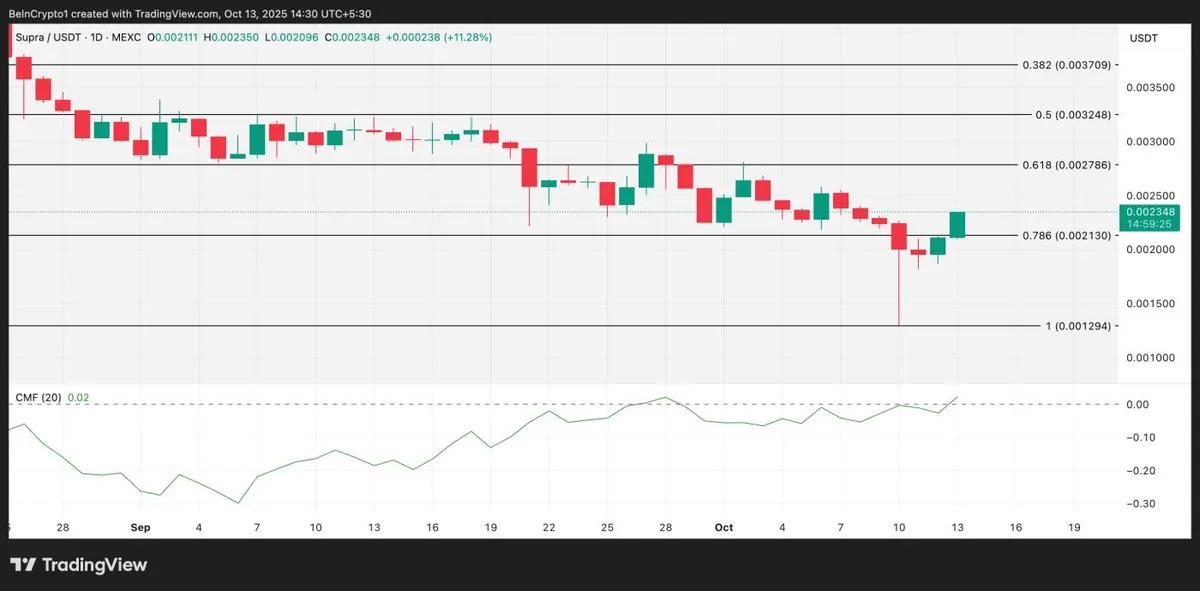
Task: Click the SUPRA / USDT symbol title
Action: coord(44,37)
